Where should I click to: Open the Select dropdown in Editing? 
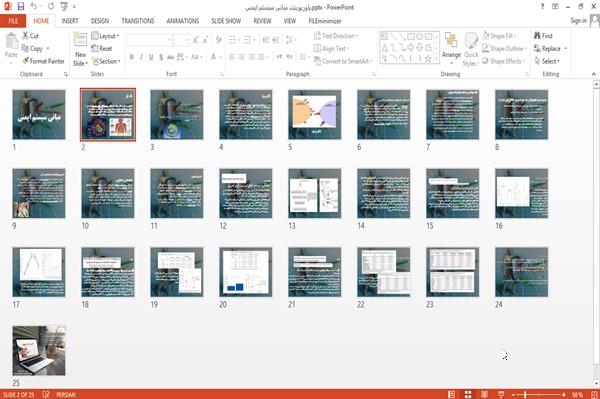547,61
